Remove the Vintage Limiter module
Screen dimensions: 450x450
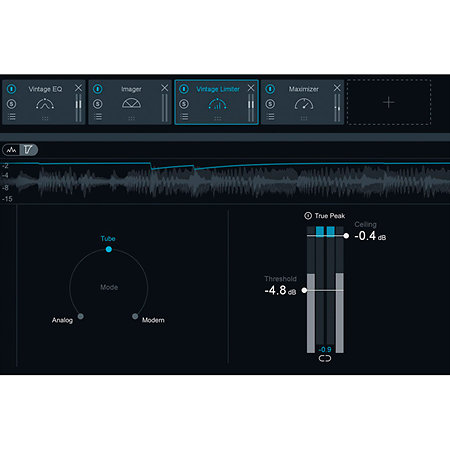(x=251, y=88)
